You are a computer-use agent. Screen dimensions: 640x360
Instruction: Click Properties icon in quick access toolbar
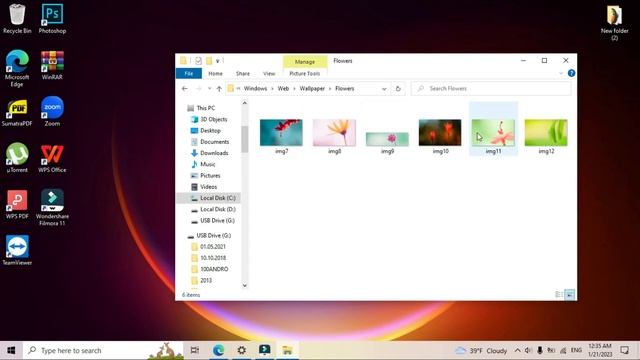(x=198, y=61)
